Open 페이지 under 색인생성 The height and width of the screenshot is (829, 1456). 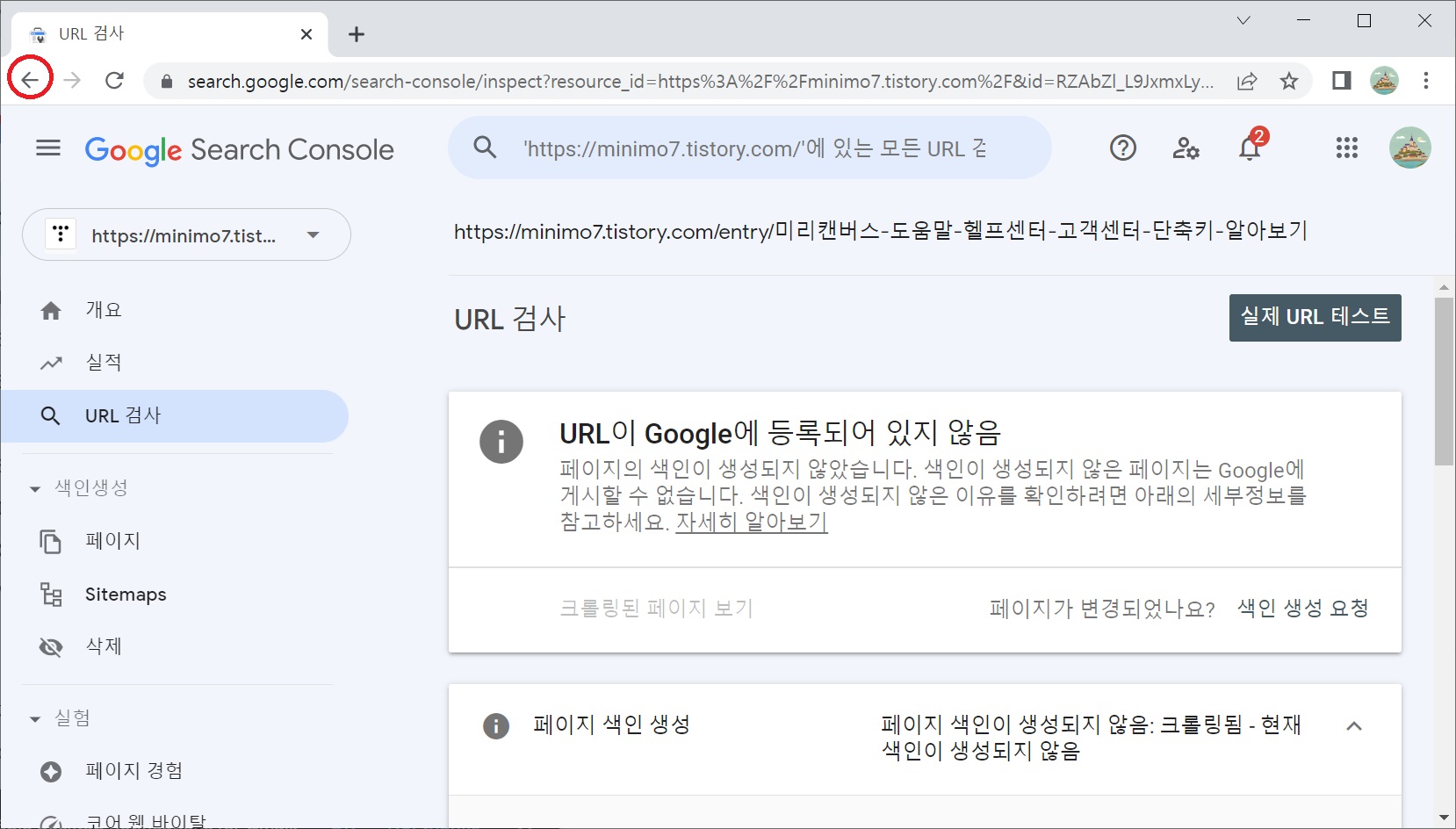pyautogui.click(x=176, y=541)
